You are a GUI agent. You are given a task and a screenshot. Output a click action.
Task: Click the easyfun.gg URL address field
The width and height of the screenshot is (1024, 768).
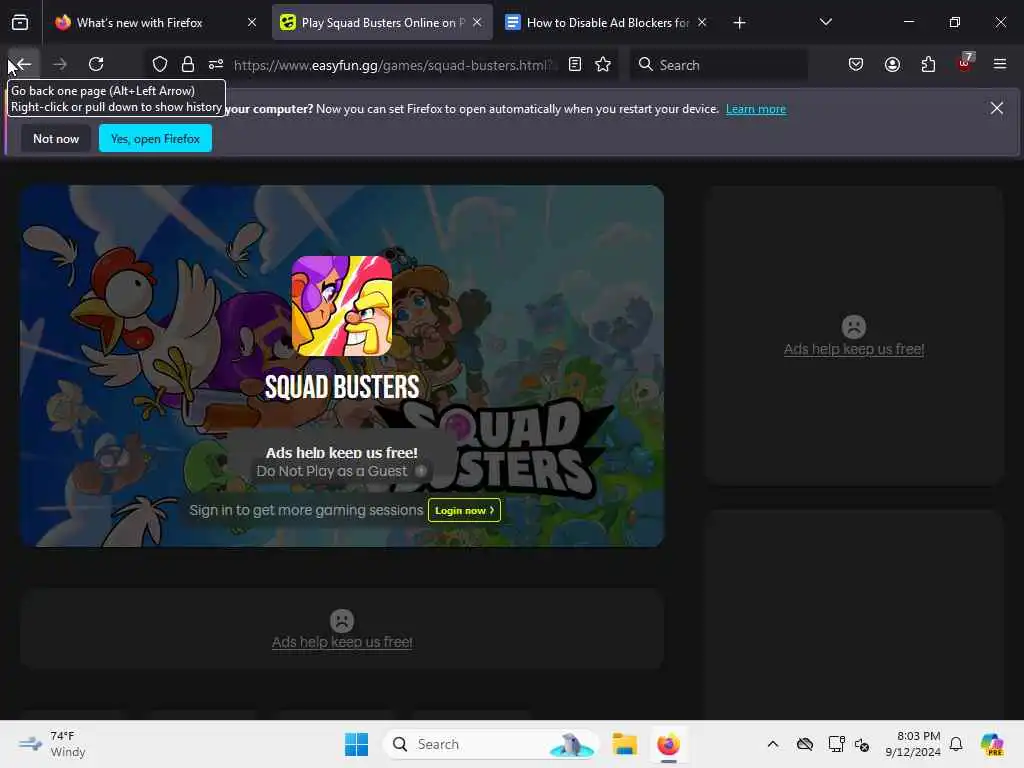coord(394,65)
